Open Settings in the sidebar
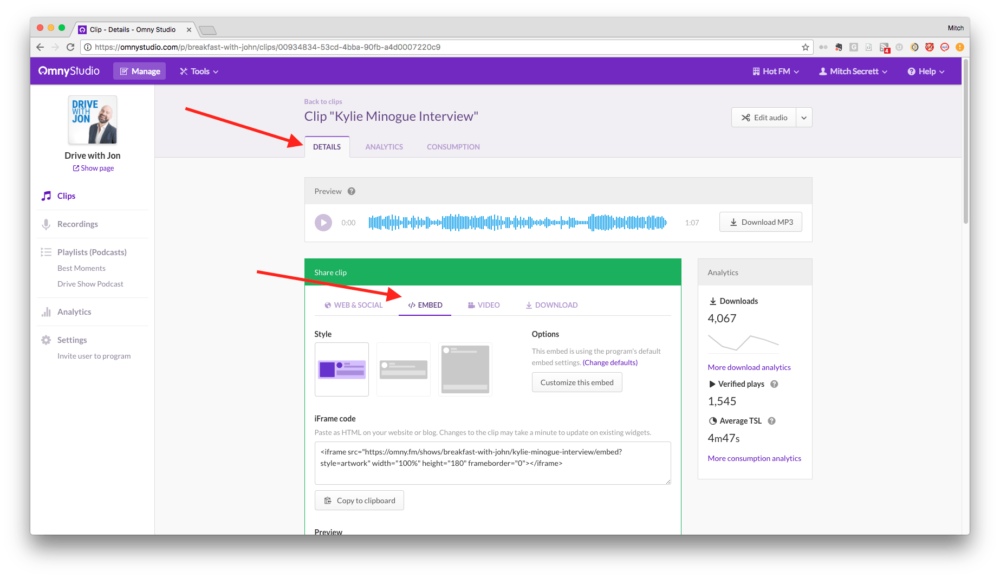This screenshot has height=578, width=1000. pyautogui.click(x=64, y=340)
